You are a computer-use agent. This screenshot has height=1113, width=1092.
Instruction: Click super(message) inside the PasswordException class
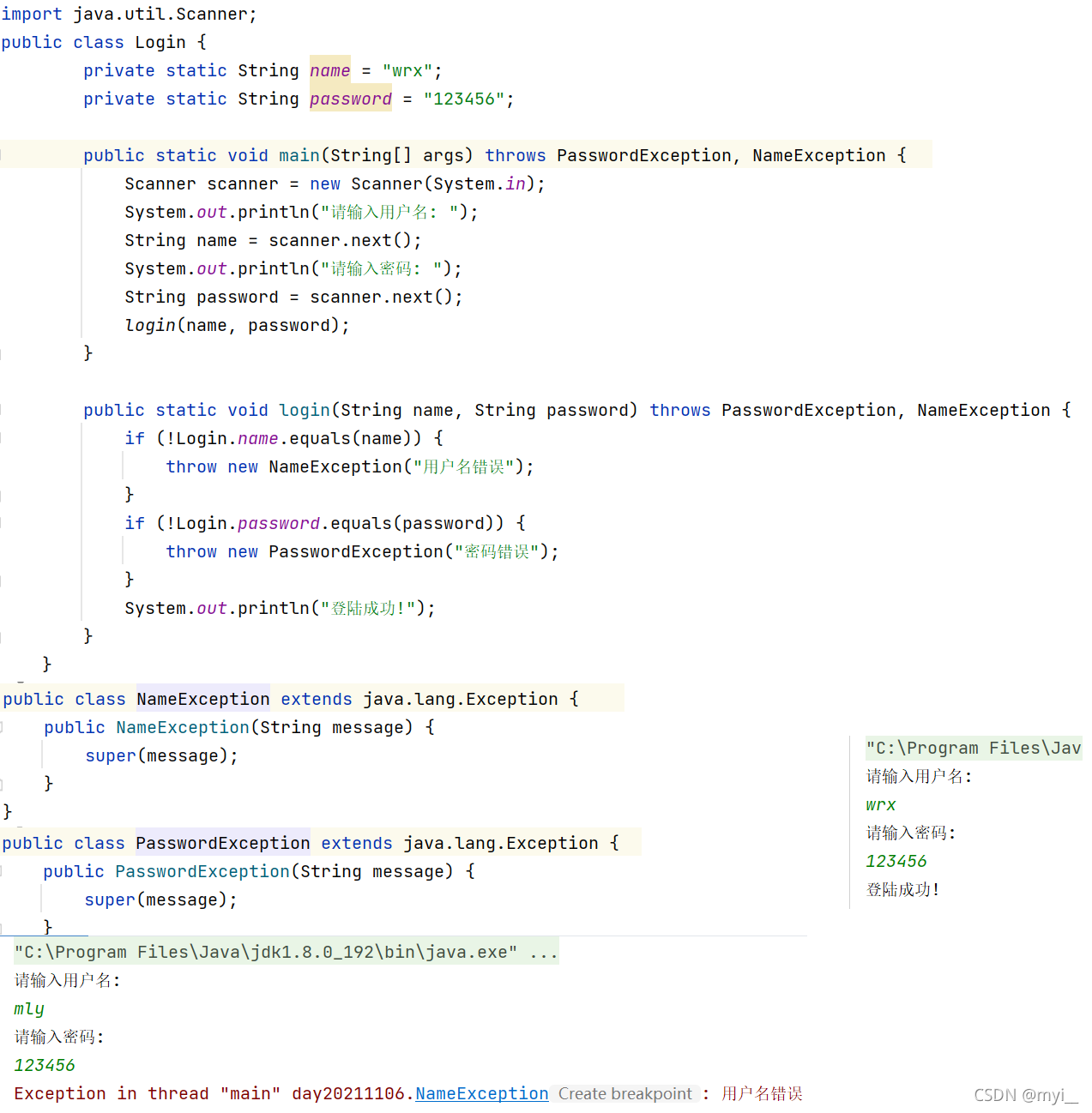tap(160, 899)
